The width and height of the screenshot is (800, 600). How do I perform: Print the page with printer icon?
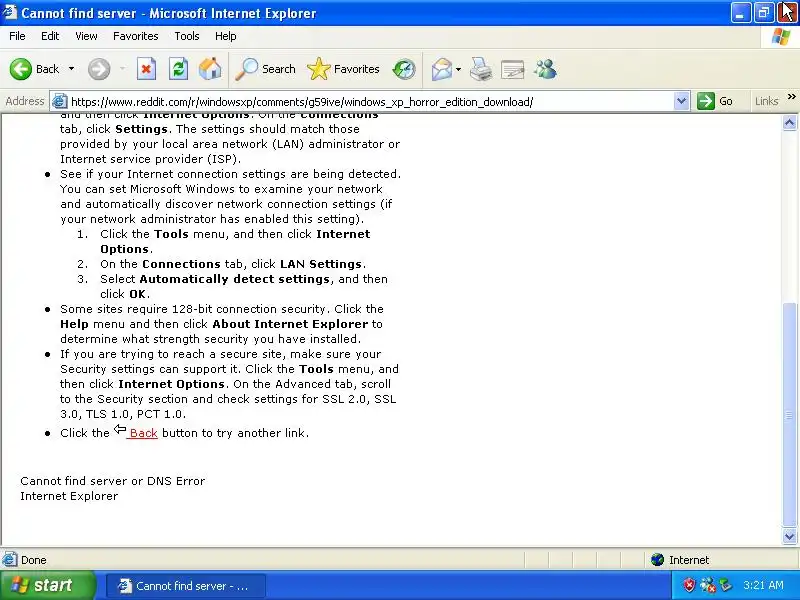pos(481,69)
